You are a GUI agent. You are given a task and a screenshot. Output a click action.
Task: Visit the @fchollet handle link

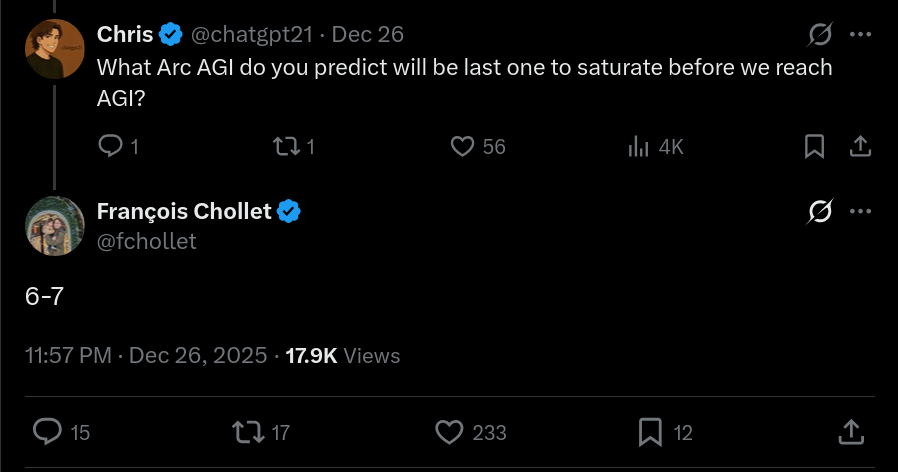[x=147, y=241]
